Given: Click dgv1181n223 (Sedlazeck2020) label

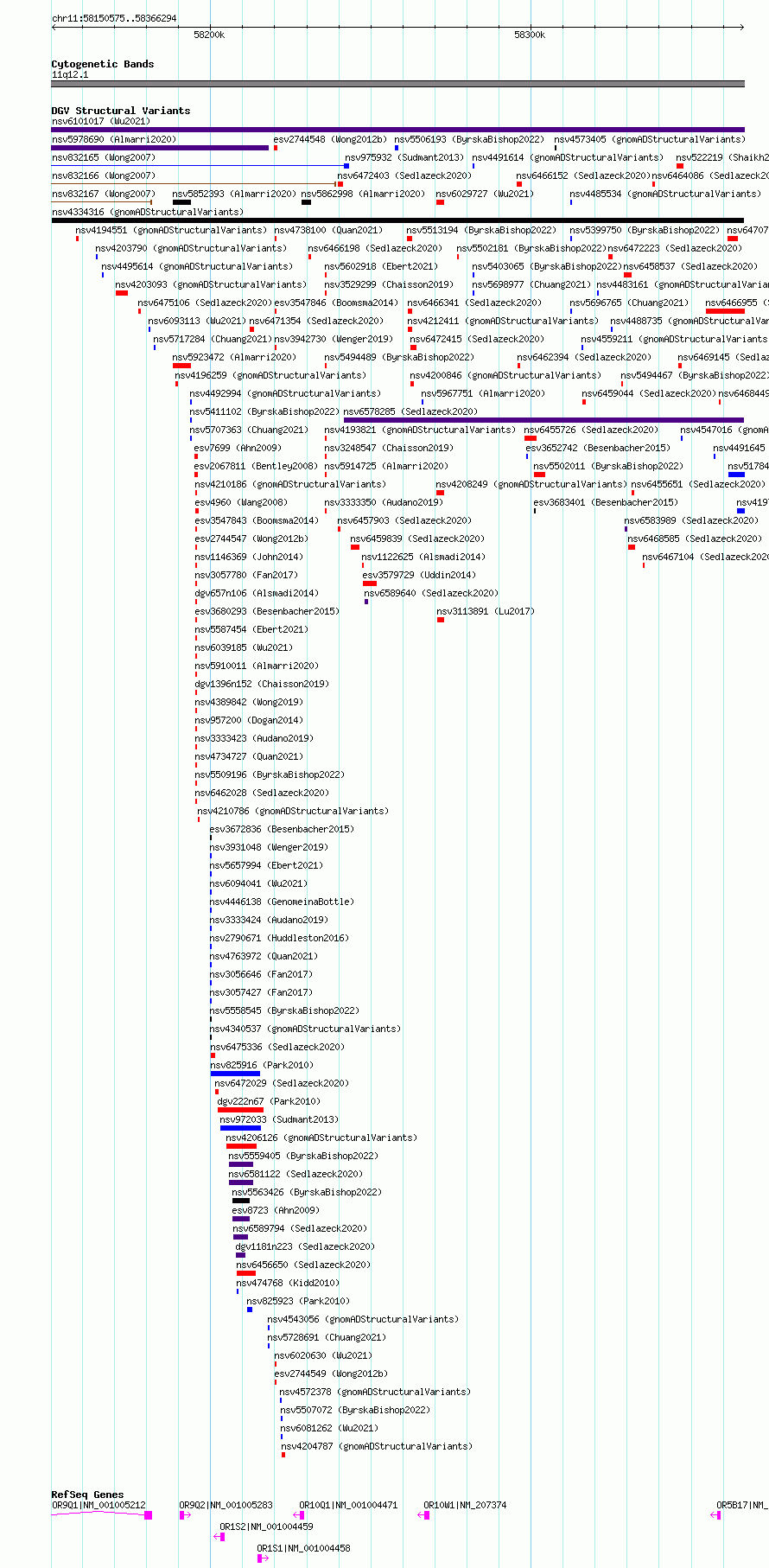Looking at the screenshot, I should (305, 1246).
